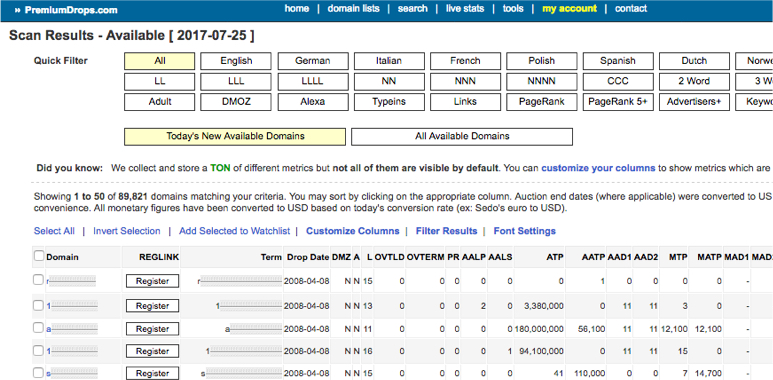
Task: Sort by the ATP column header
Action: (555, 257)
